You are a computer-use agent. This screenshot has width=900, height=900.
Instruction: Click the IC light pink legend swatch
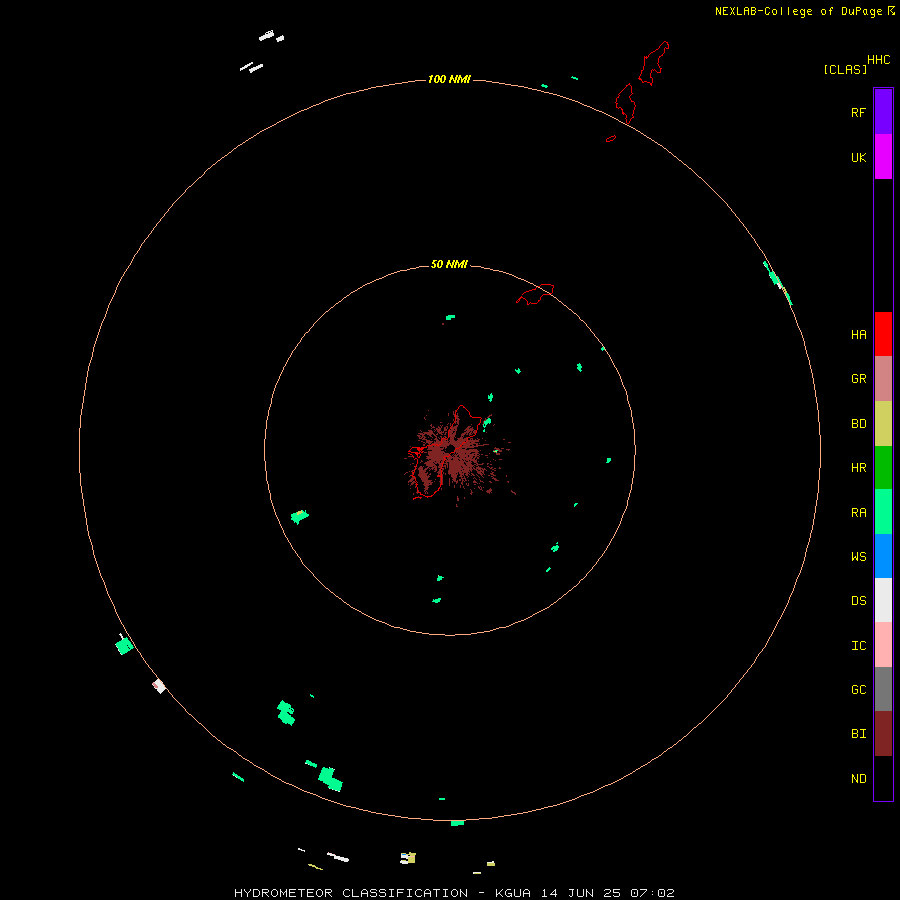pyautogui.click(x=883, y=645)
